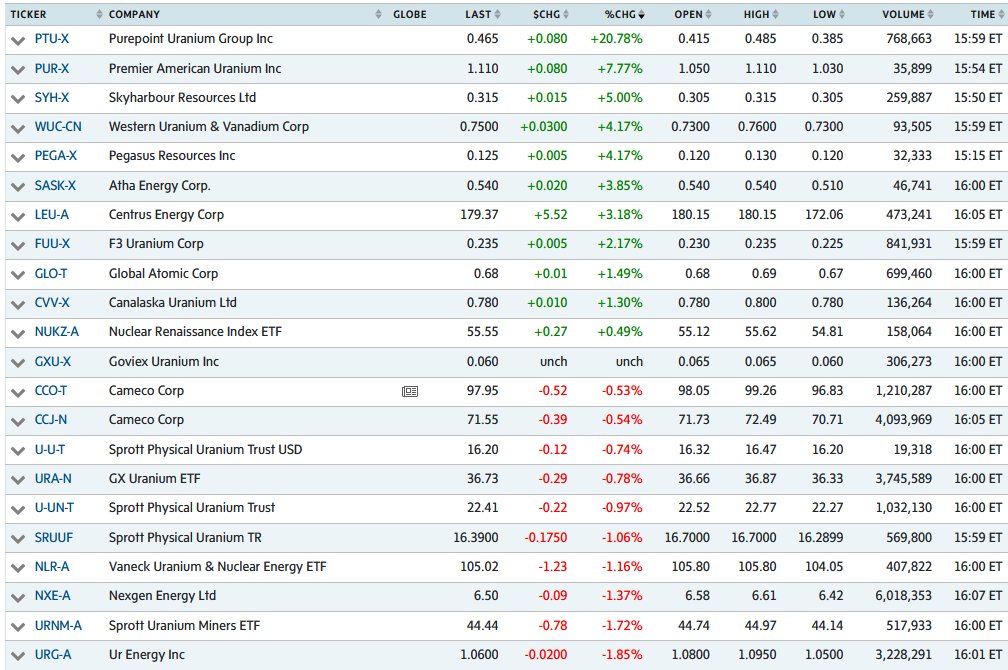The height and width of the screenshot is (670, 1008).
Task: Click the GLOBE column header
Action: (x=410, y=14)
